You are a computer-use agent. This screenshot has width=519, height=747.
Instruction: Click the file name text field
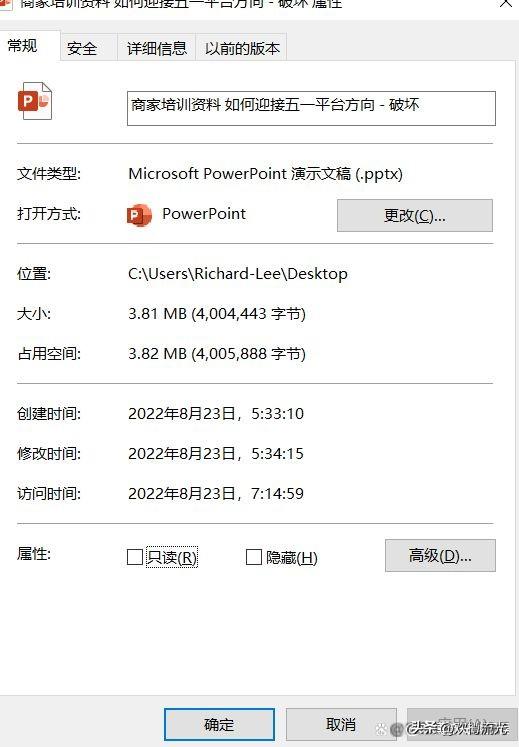(311, 108)
